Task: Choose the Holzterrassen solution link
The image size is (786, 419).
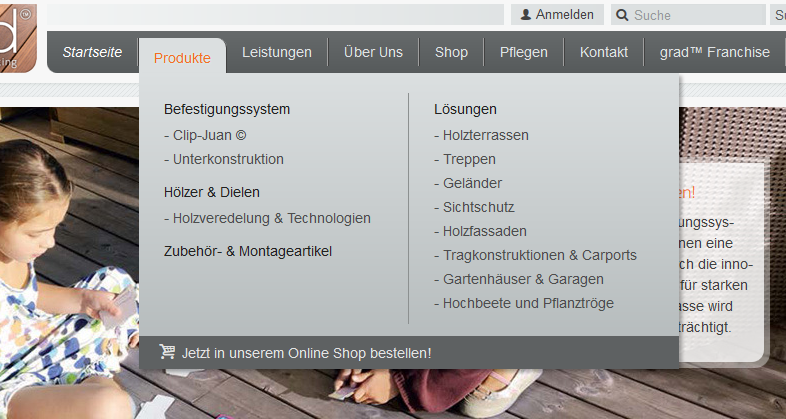Action: click(481, 135)
